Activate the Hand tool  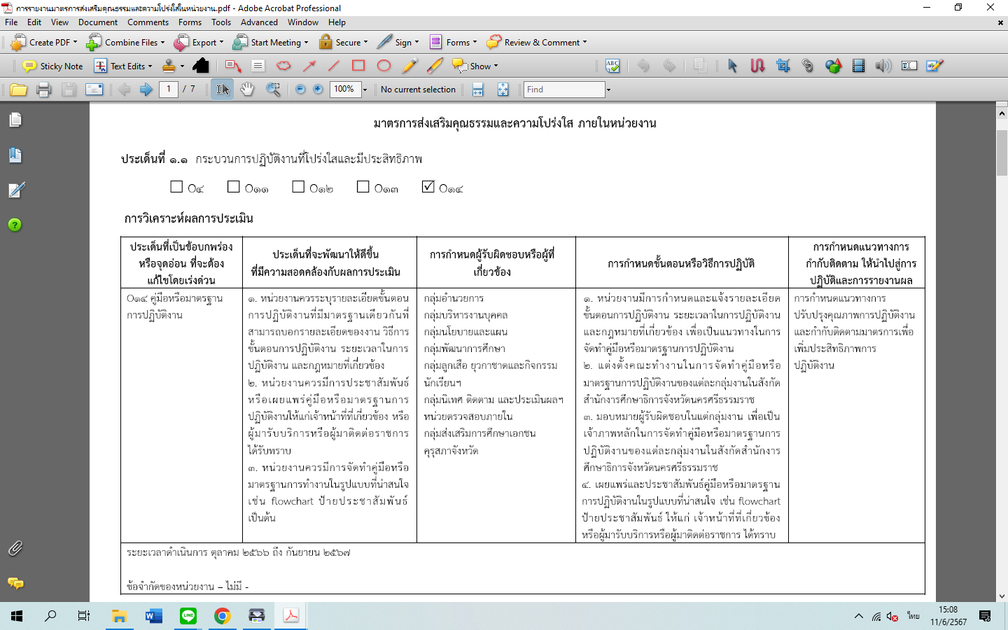(x=248, y=89)
